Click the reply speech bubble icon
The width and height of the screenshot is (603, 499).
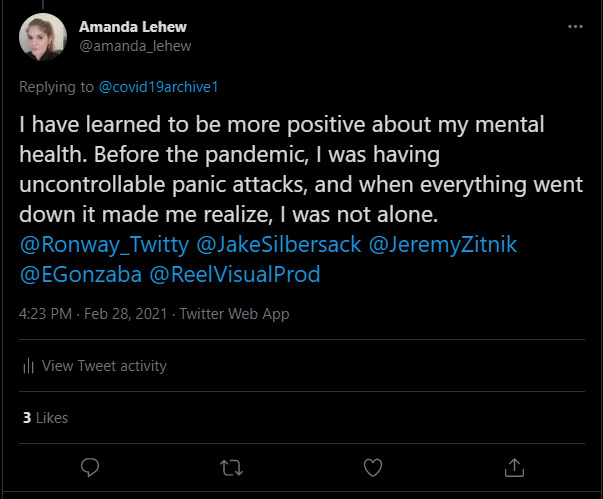point(89,467)
